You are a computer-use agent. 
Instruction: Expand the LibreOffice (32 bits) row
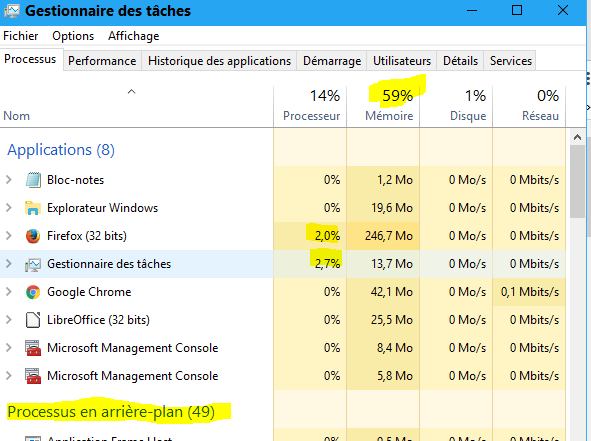[9, 320]
